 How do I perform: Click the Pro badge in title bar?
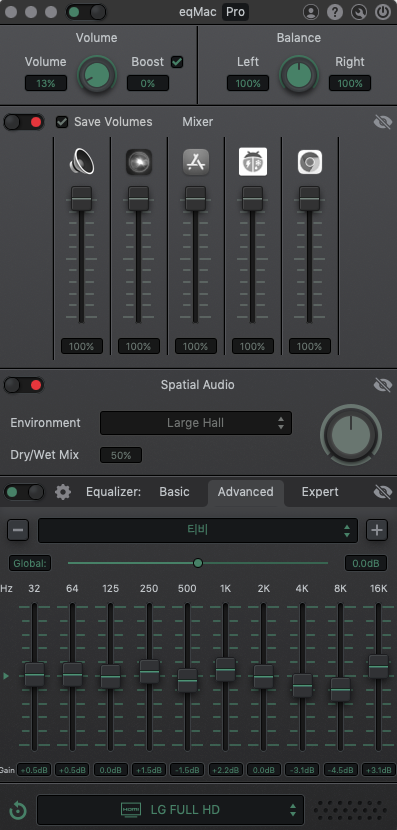(x=236, y=12)
